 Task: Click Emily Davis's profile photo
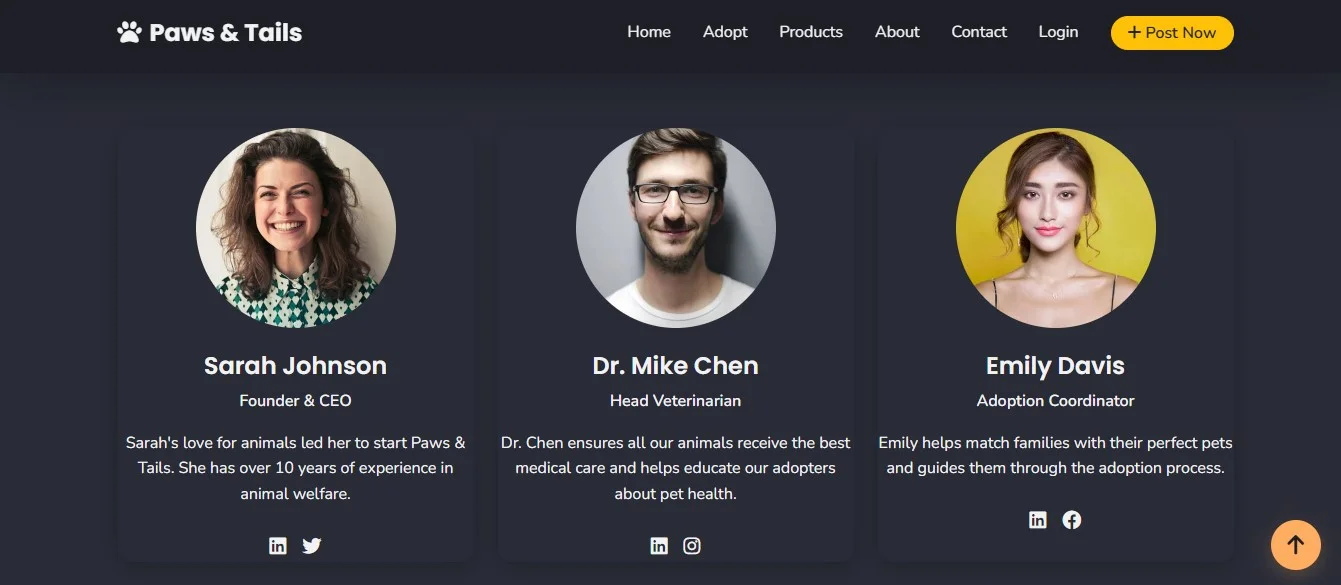pos(1056,228)
